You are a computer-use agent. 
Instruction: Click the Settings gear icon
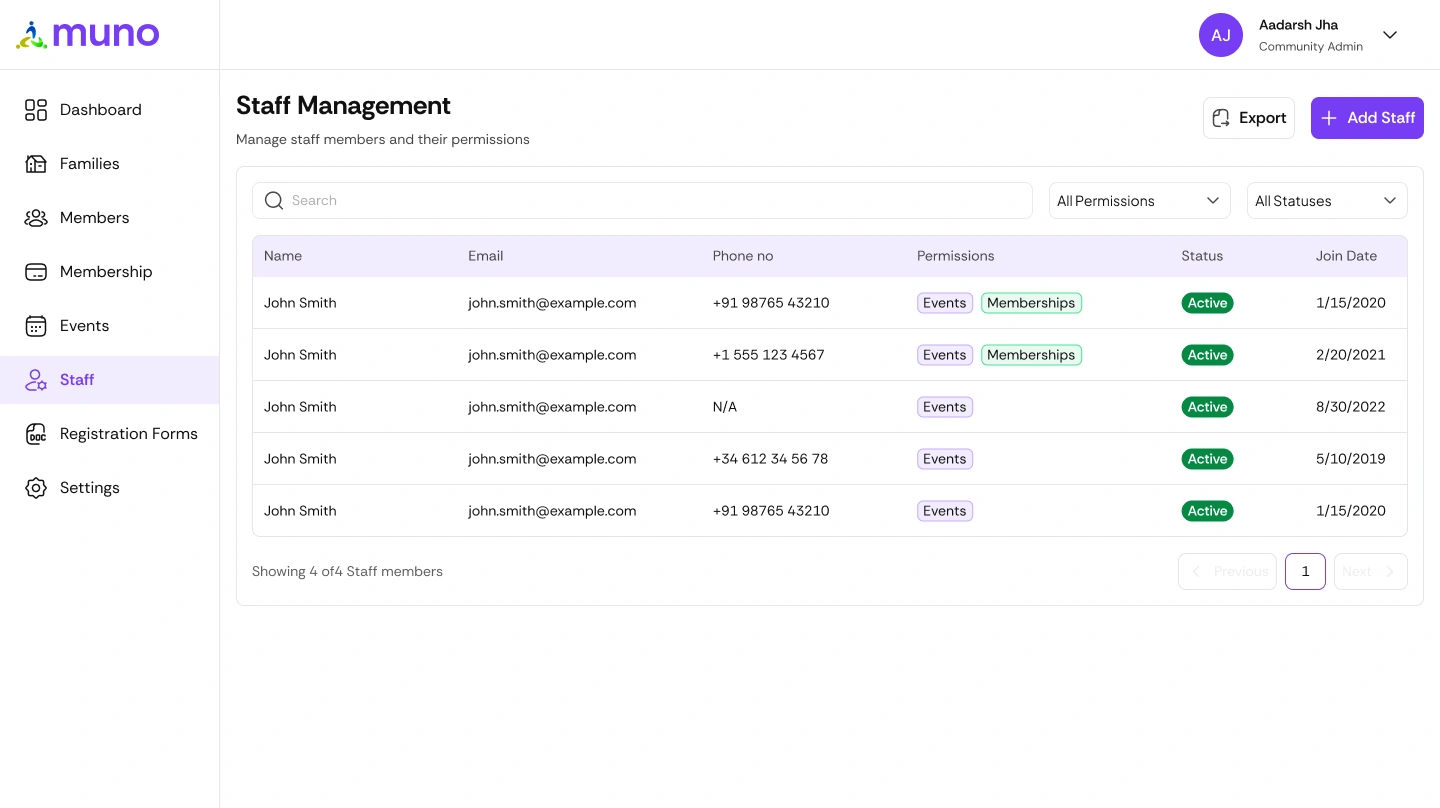click(x=36, y=488)
